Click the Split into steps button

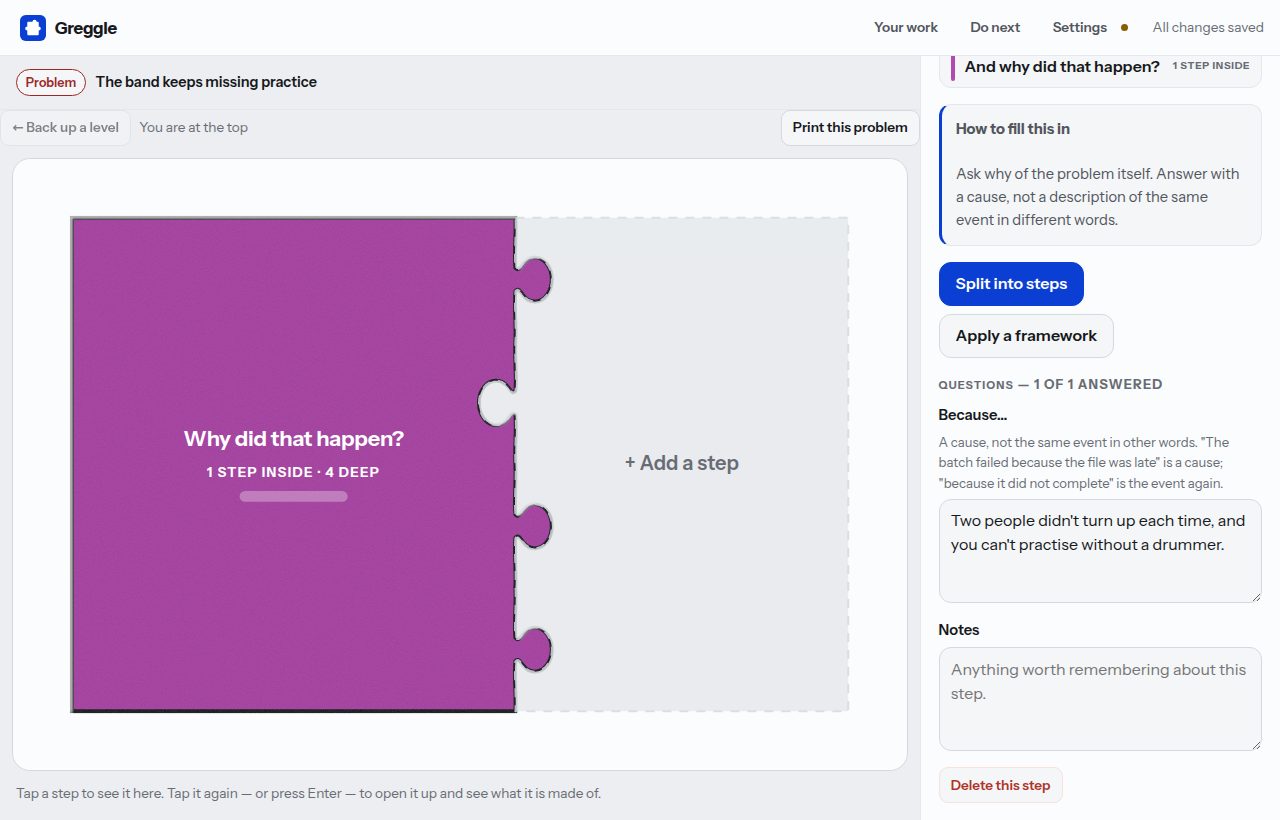(x=1011, y=284)
